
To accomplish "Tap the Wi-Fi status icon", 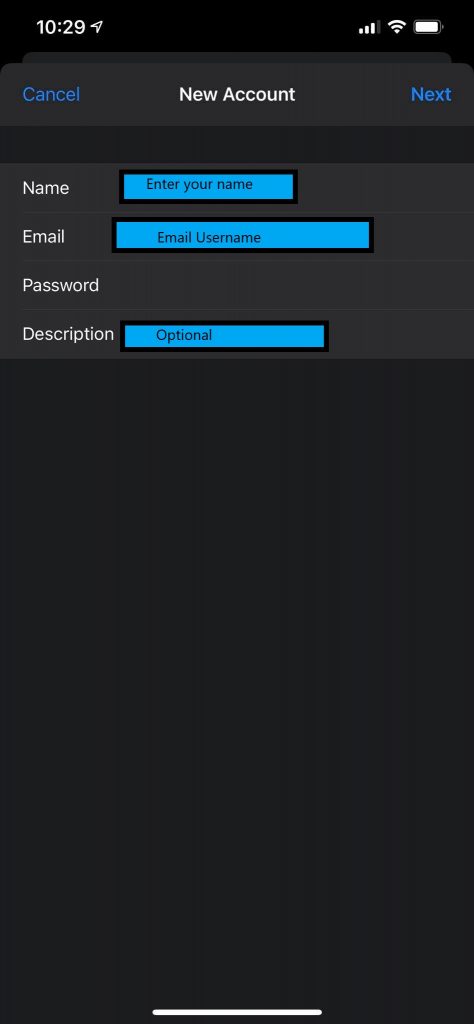I will click(396, 27).
